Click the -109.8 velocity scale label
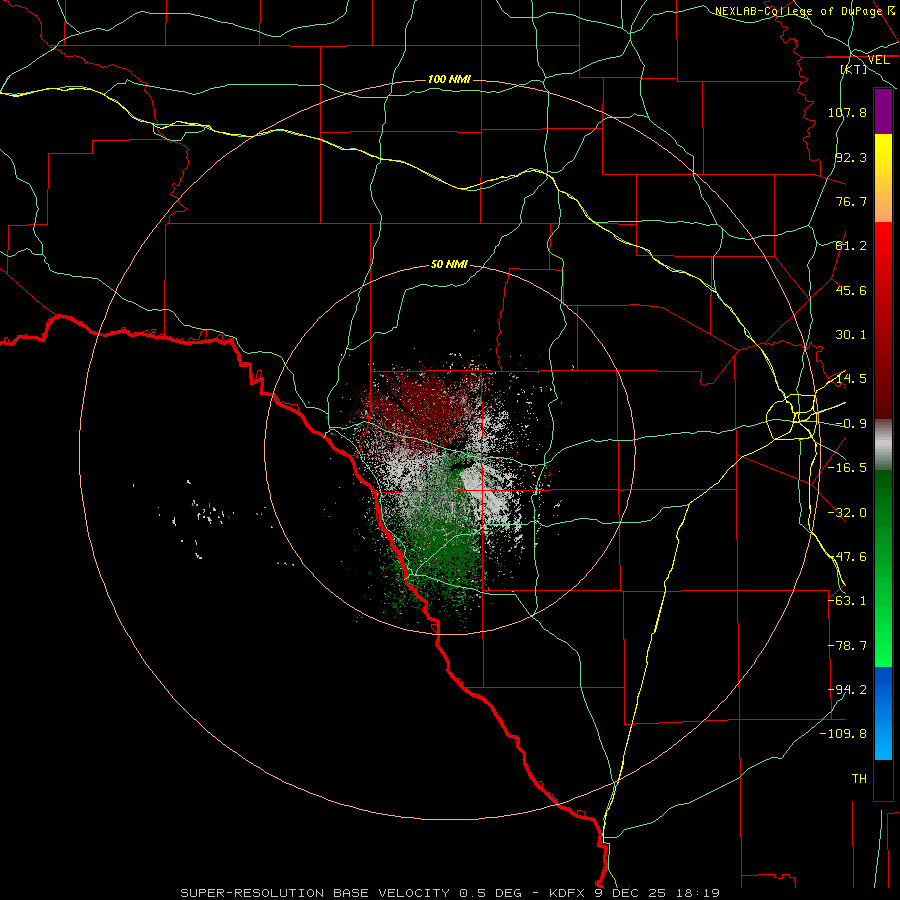The width and height of the screenshot is (900, 900). (x=843, y=734)
